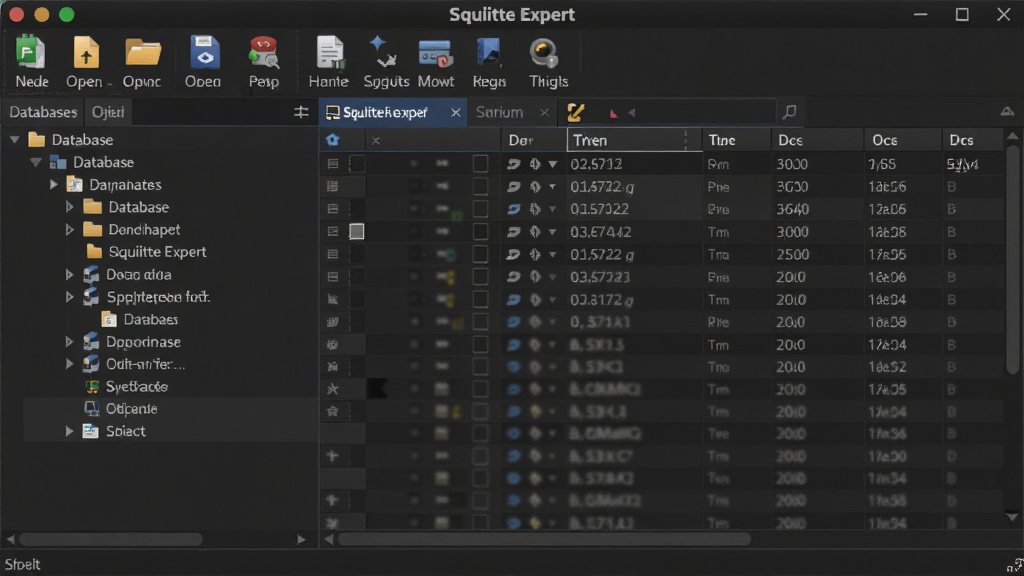Toggle the checkbox in row 02.5712
The width and height of the screenshot is (1024, 576).
pos(480,164)
